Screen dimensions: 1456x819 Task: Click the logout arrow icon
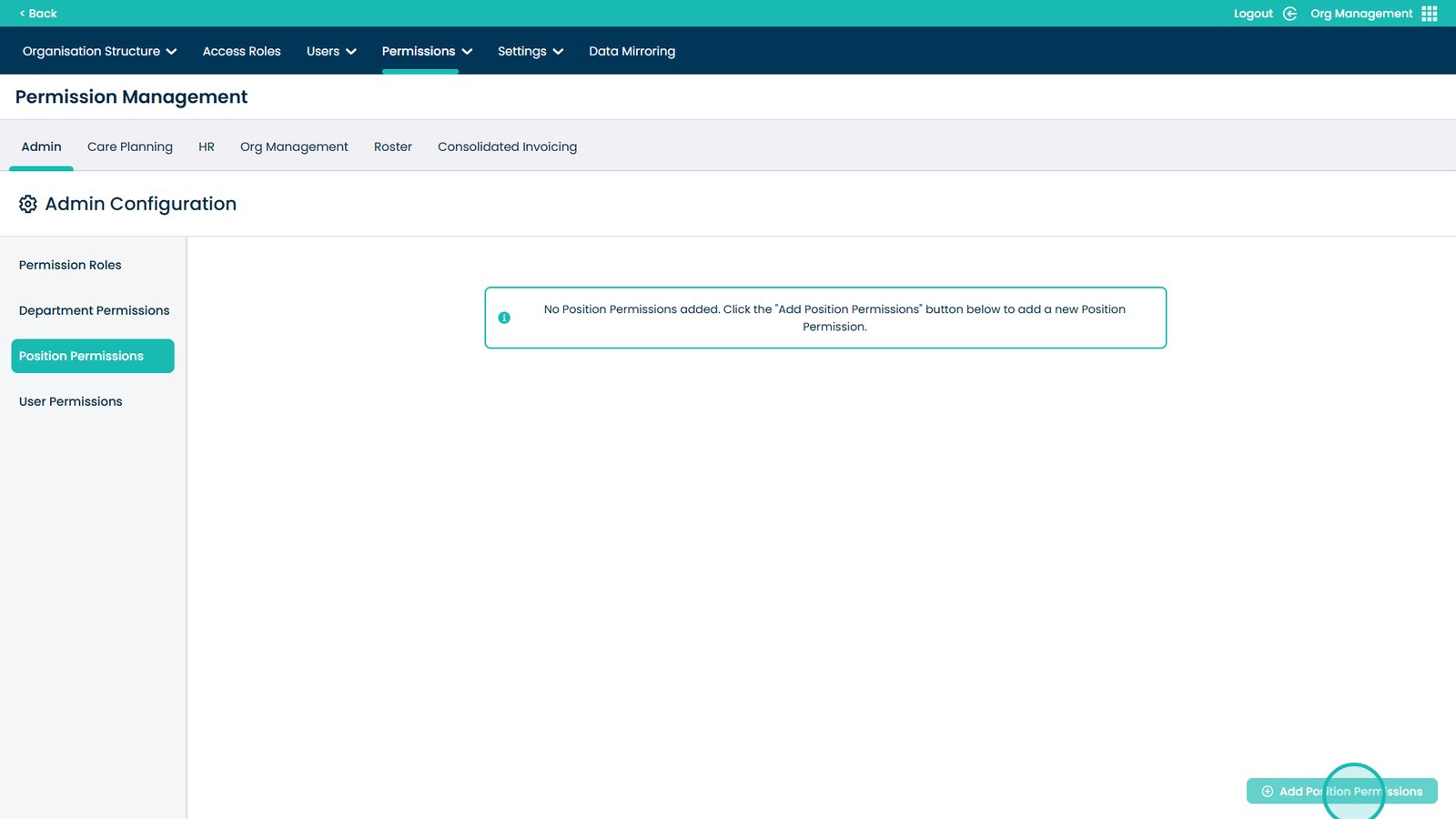point(1289,14)
